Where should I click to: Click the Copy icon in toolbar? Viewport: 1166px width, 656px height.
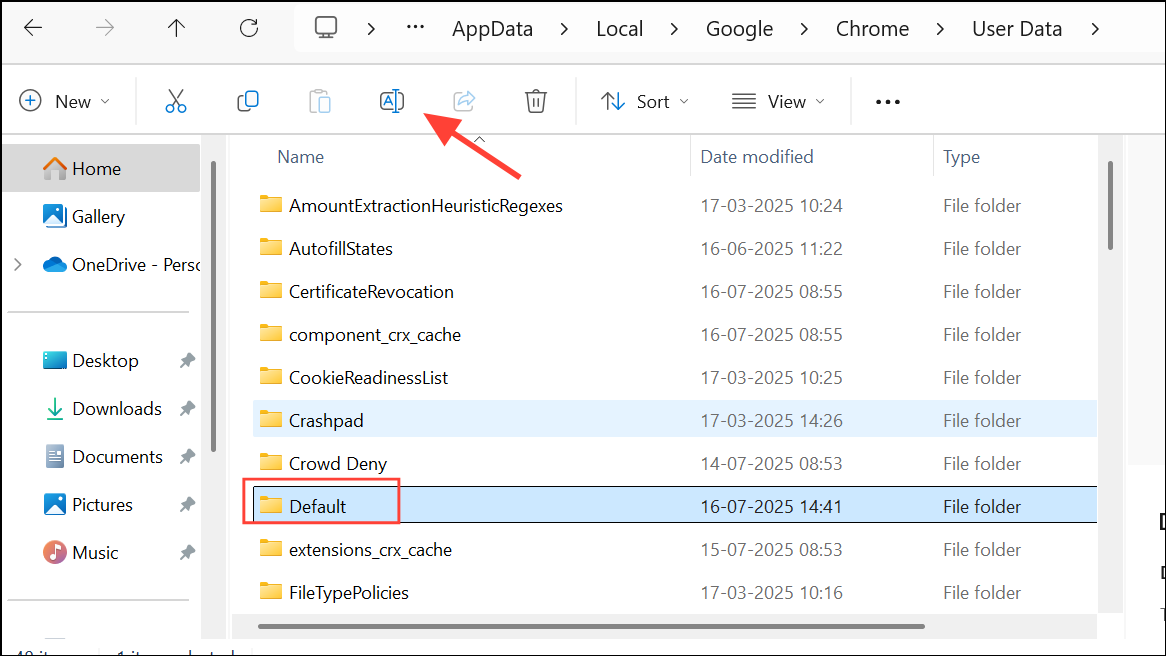click(248, 101)
